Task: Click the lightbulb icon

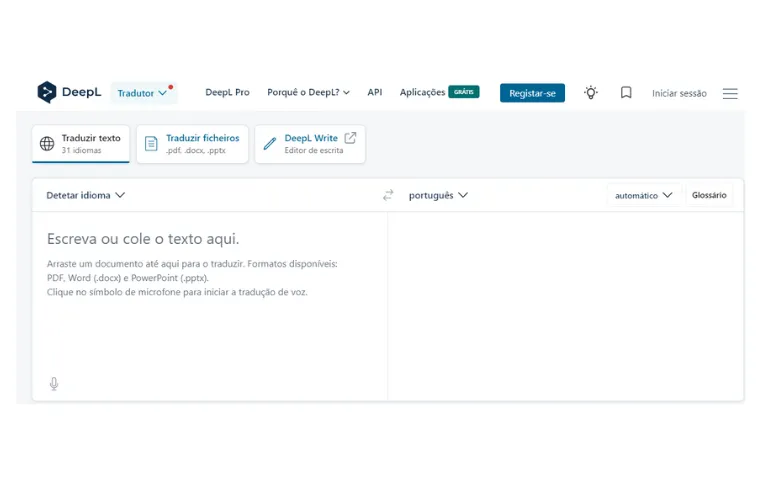Action: click(x=591, y=93)
